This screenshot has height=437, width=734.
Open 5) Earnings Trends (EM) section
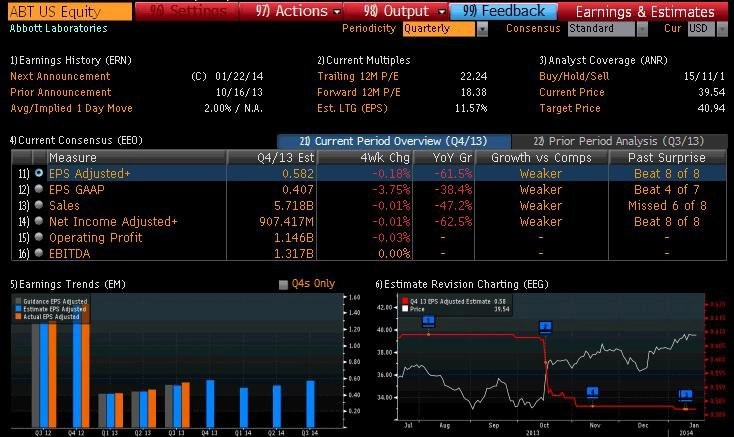(x=68, y=284)
